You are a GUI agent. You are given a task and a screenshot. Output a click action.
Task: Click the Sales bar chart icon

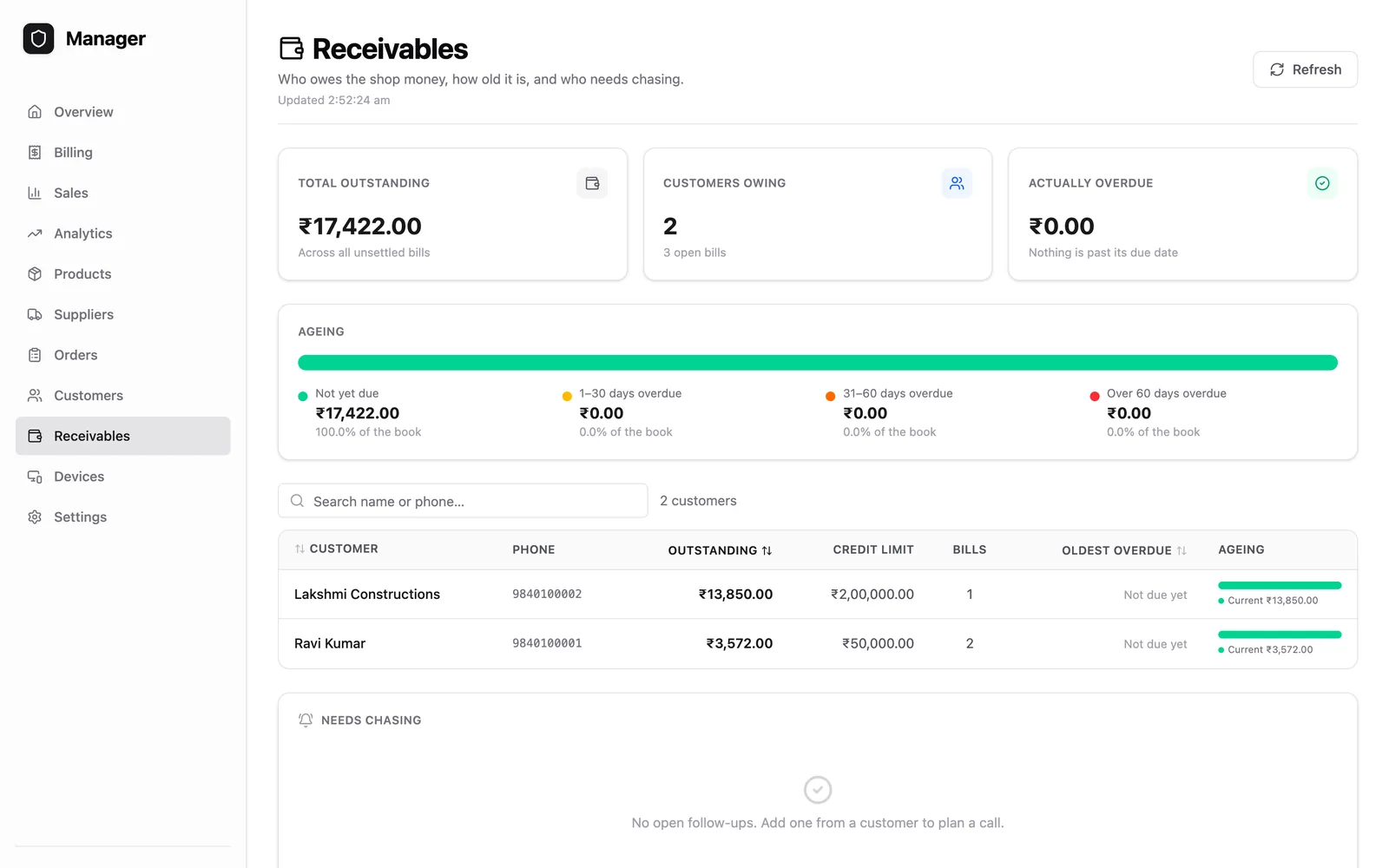(35, 193)
